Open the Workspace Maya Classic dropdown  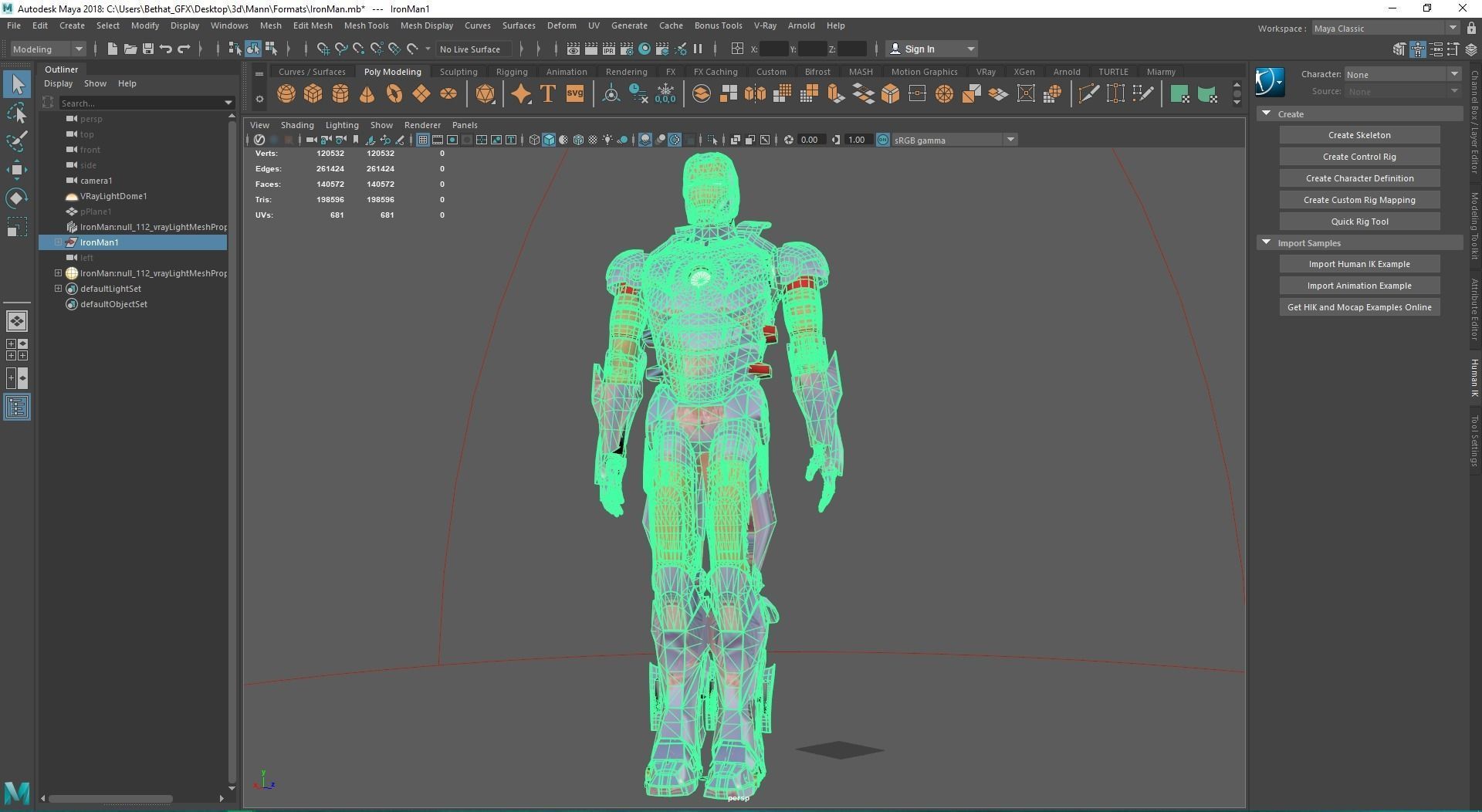[x=1386, y=29]
